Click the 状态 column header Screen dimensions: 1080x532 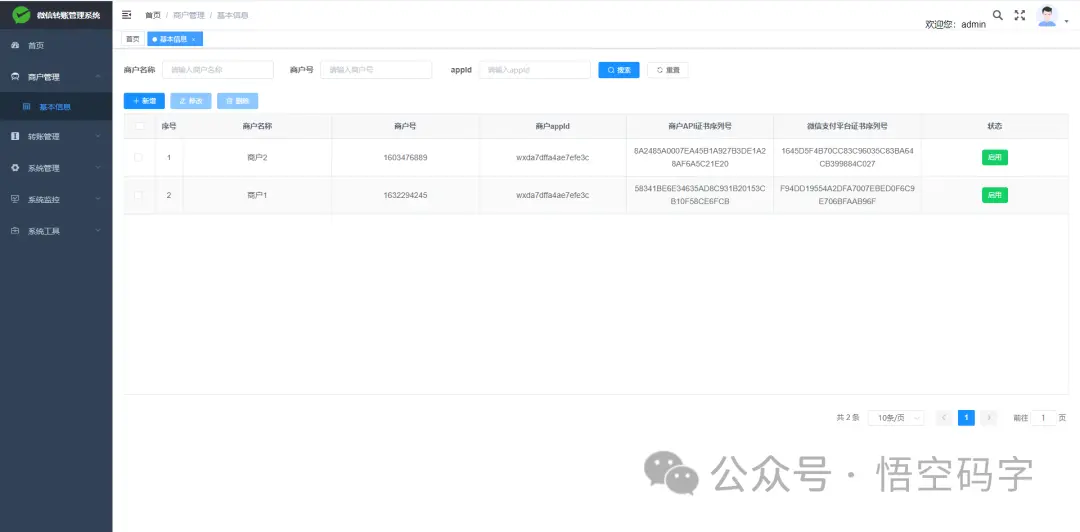[995, 126]
